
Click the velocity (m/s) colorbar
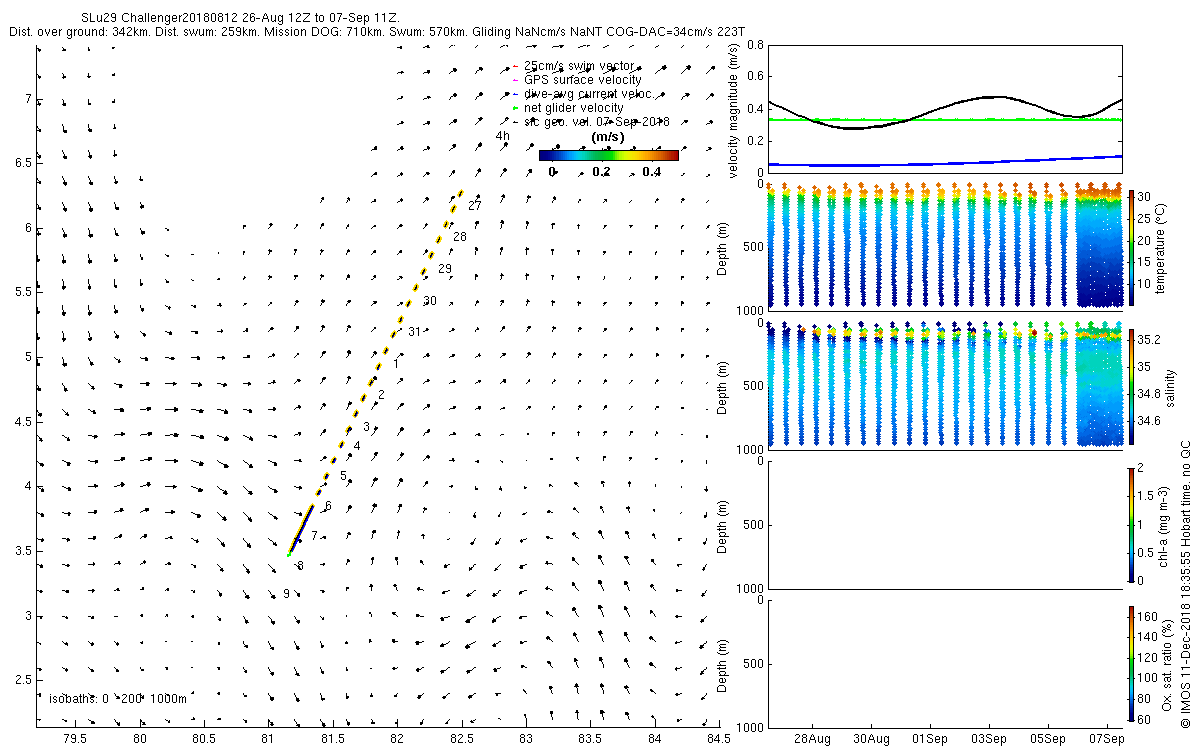pos(608,155)
